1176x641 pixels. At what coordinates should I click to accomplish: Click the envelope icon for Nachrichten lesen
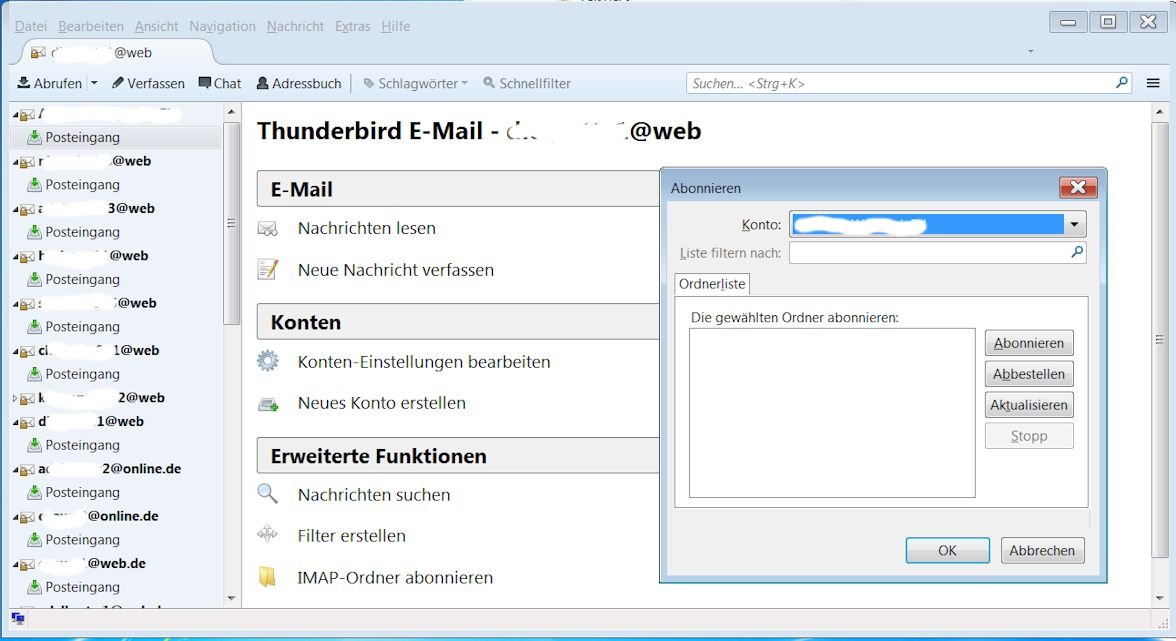click(x=268, y=228)
